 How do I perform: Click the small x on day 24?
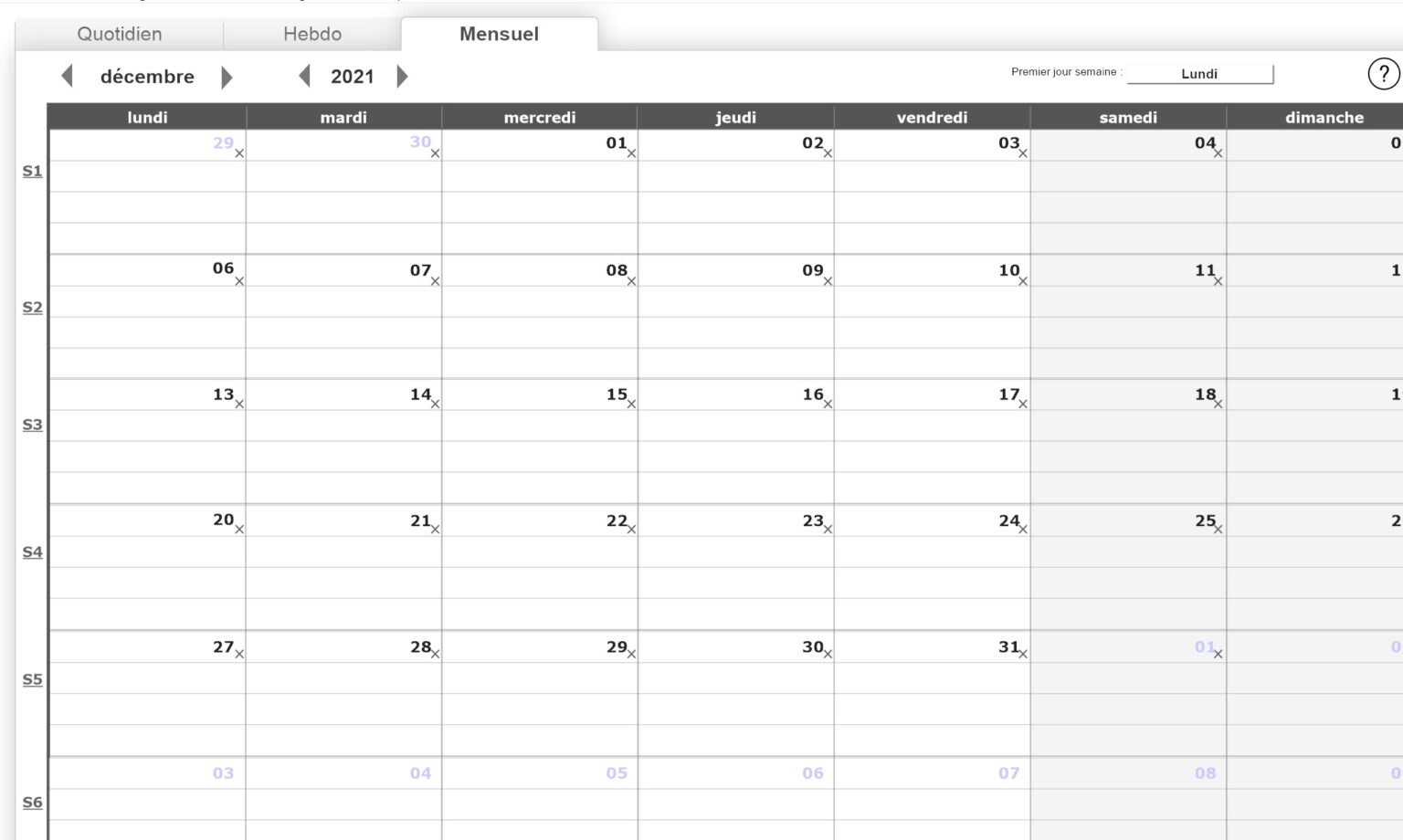(x=1023, y=530)
